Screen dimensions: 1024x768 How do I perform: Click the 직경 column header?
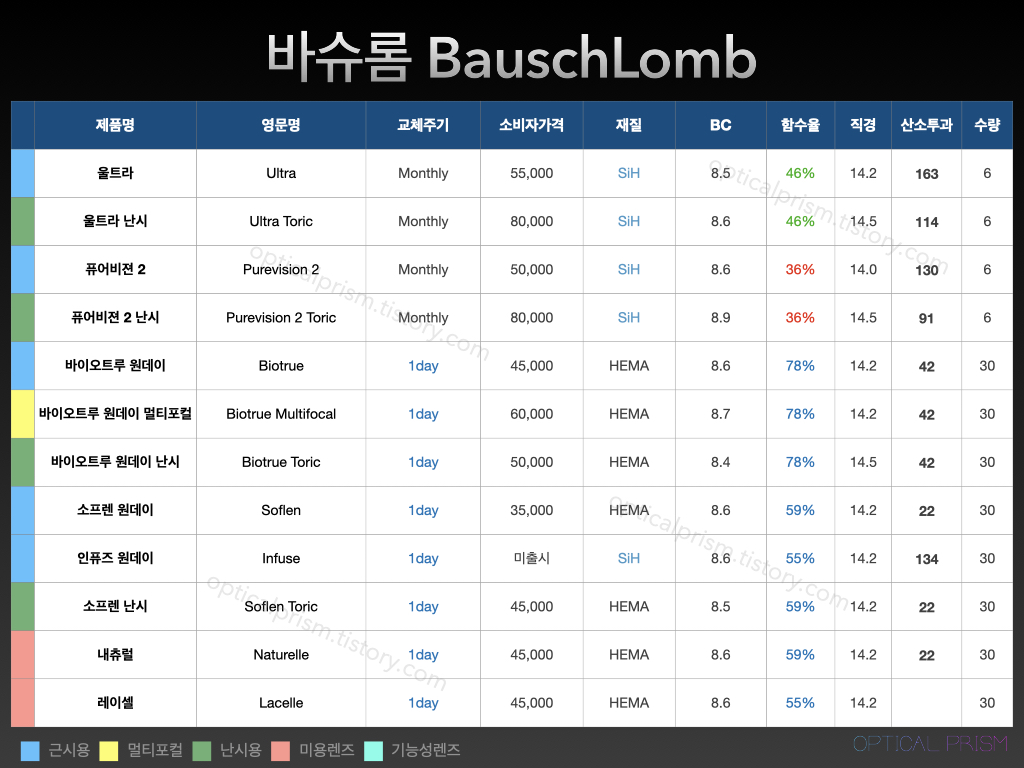coord(863,125)
